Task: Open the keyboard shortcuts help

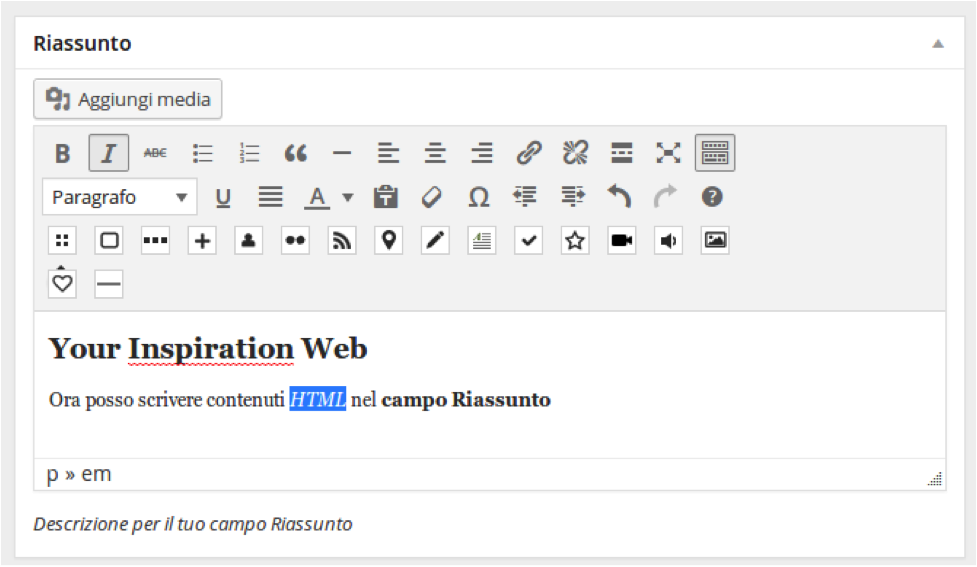Action: [712, 197]
